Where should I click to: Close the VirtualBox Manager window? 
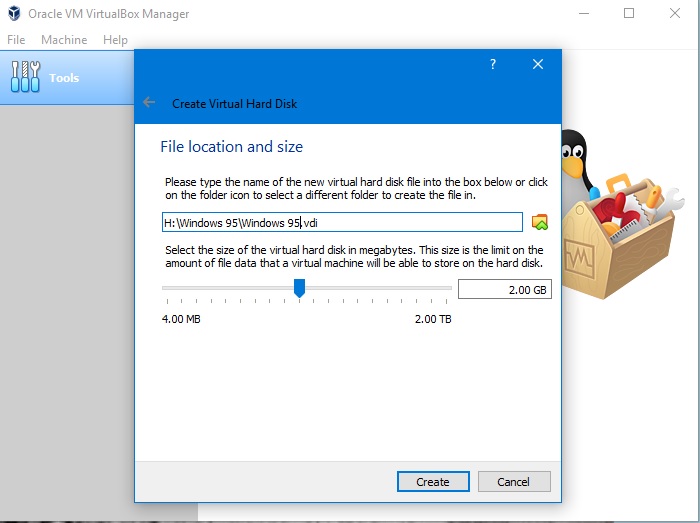[x=675, y=13]
